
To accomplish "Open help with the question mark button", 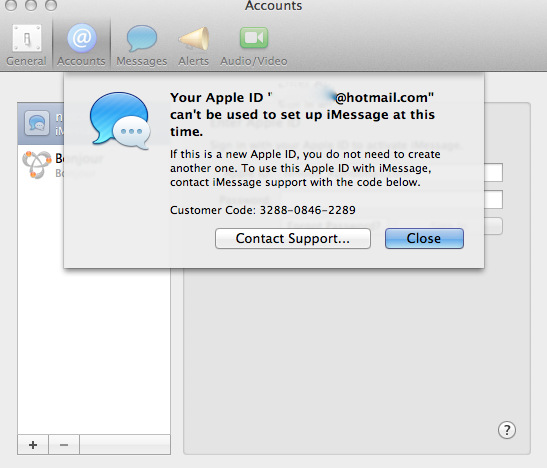I will coord(507,430).
